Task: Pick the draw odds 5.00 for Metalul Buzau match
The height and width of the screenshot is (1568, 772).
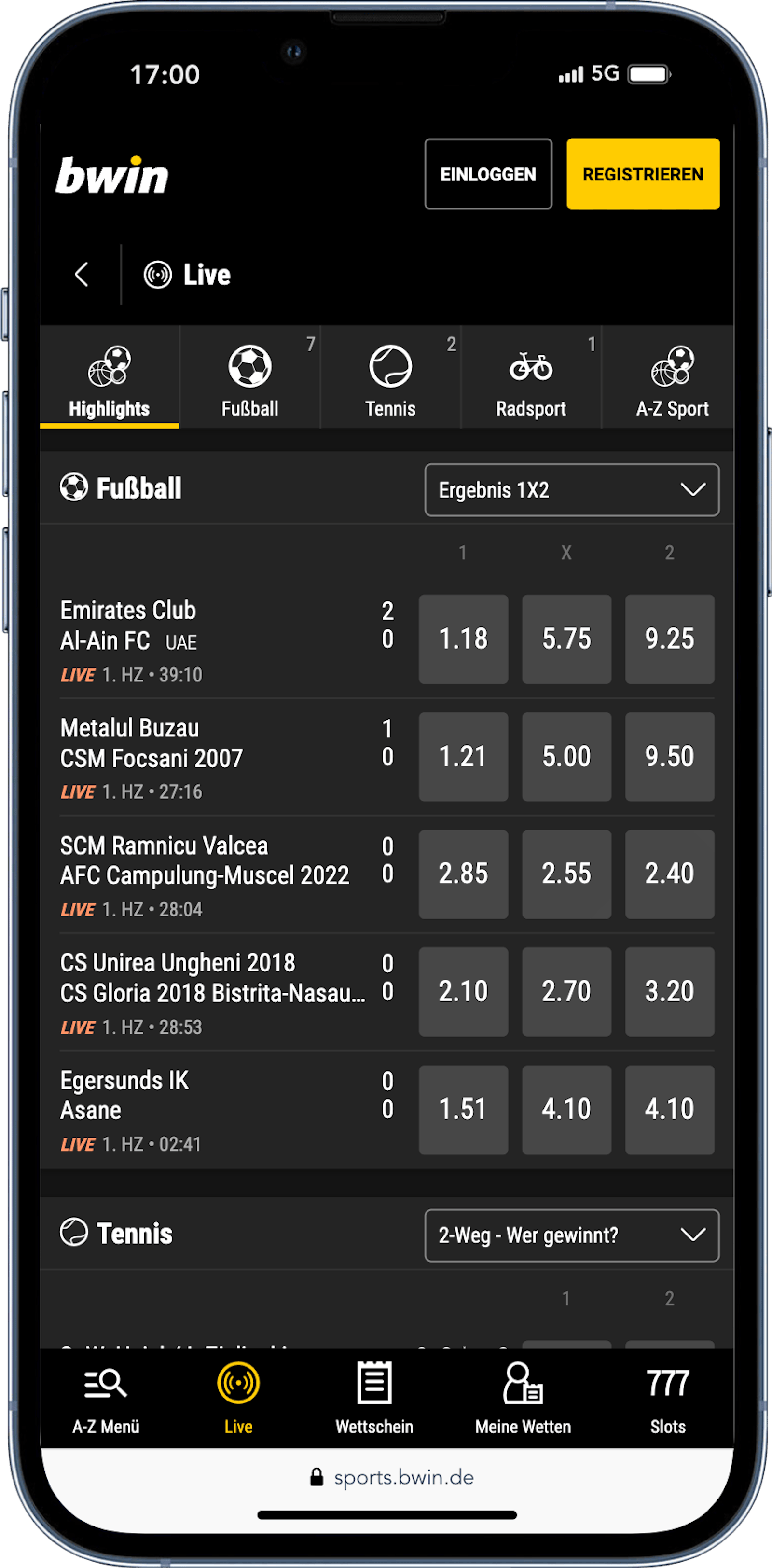Action: pos(566,756)
